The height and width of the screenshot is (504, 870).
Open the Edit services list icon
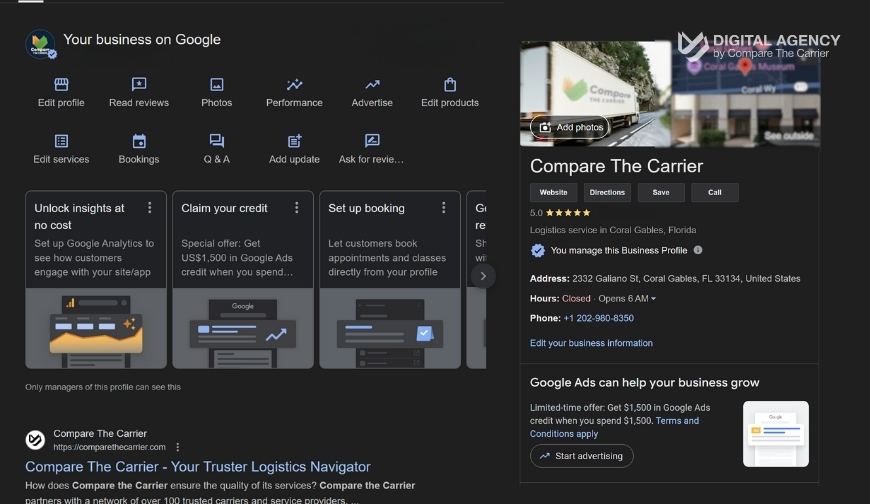[61, 141]
